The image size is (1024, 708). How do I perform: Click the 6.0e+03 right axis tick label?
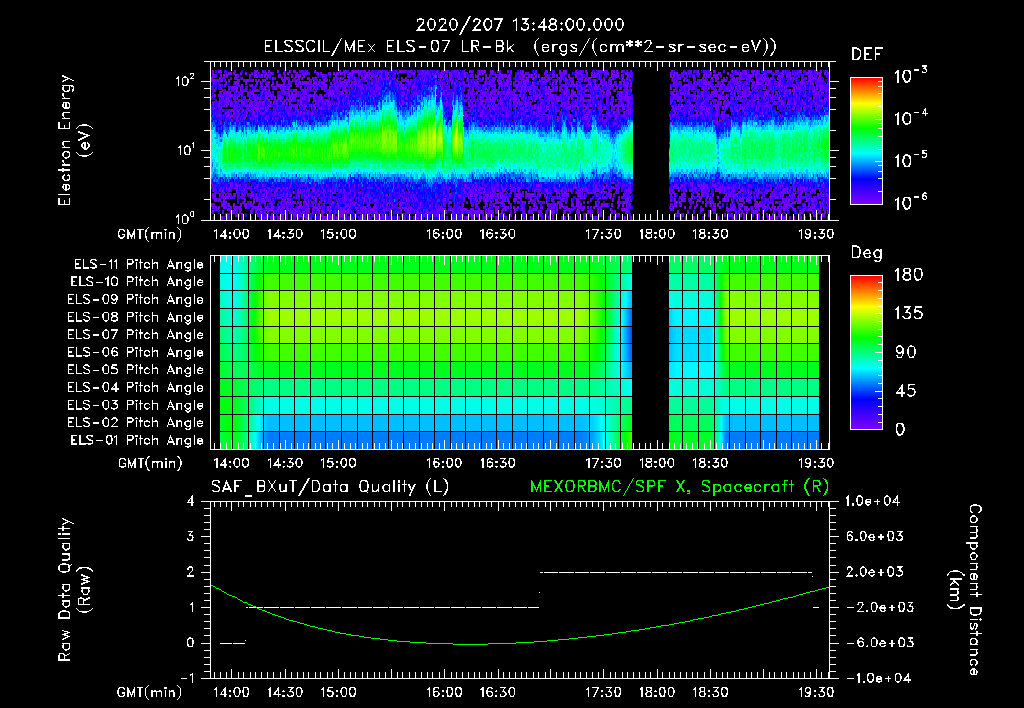(875, 536)
